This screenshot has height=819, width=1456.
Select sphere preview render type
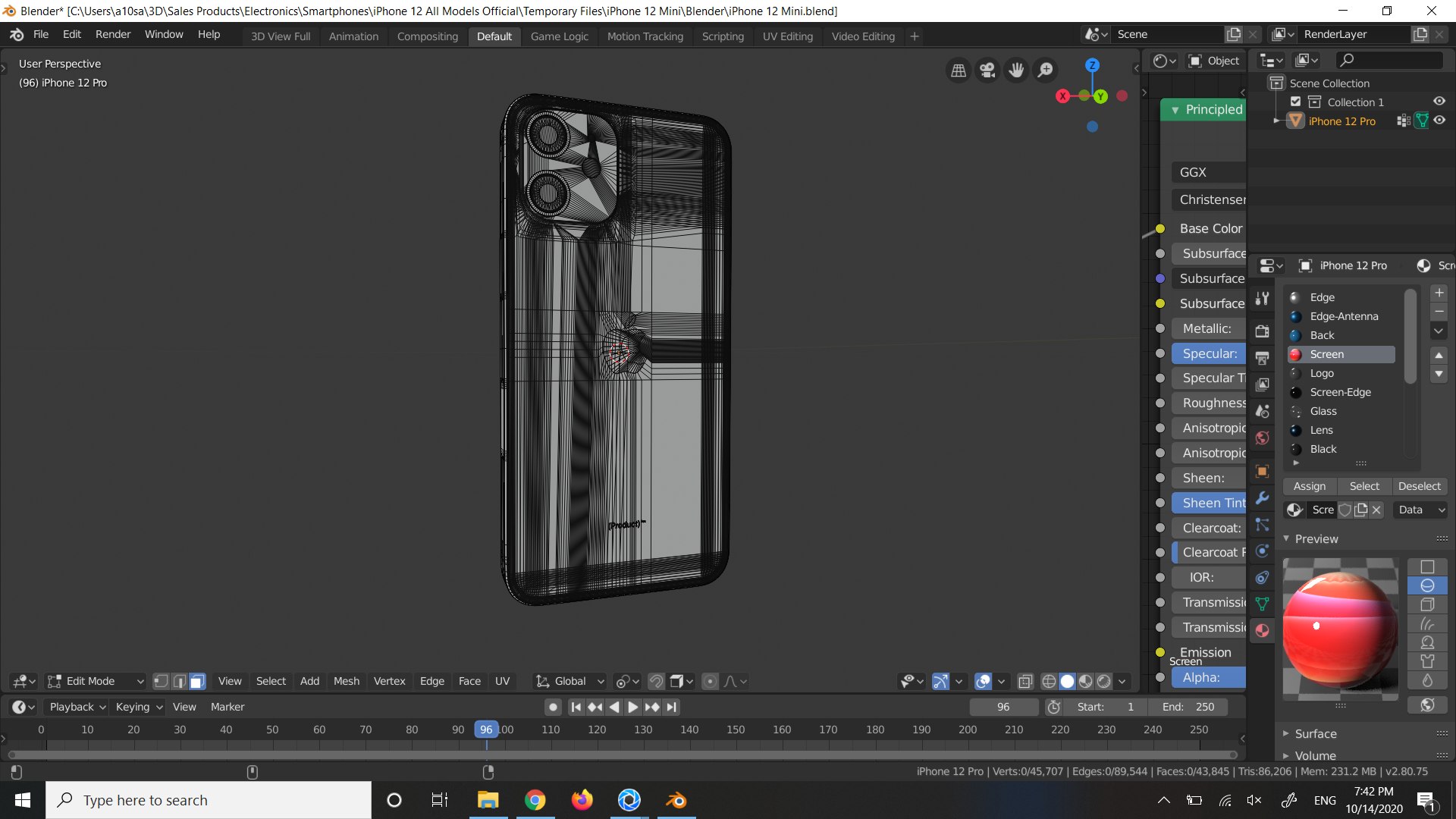pyautogui.click(x=1427, y=585)
